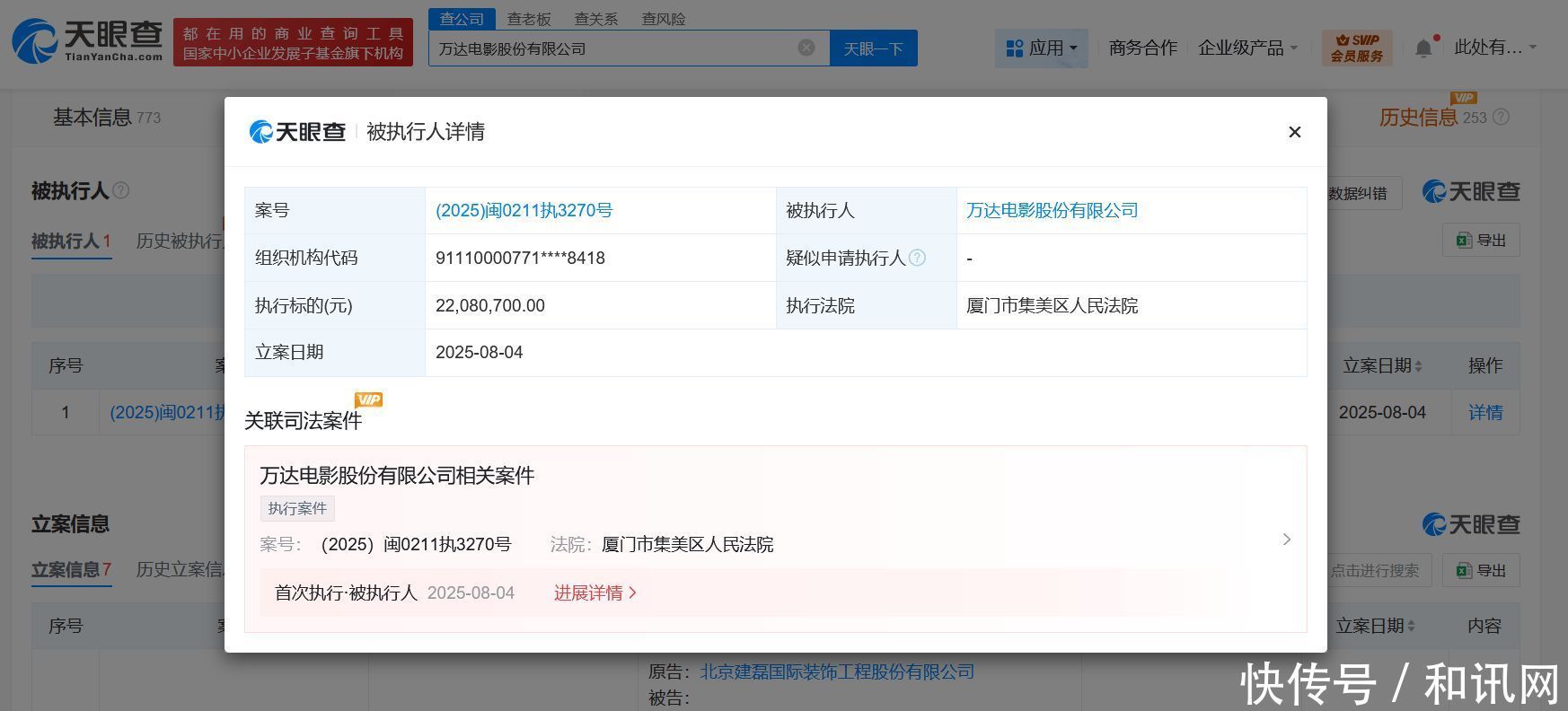The width and height of the screenshot is (1568, 711).
Task: Expand 企业级产品 dropdown
Action: tap(1247, 48)
